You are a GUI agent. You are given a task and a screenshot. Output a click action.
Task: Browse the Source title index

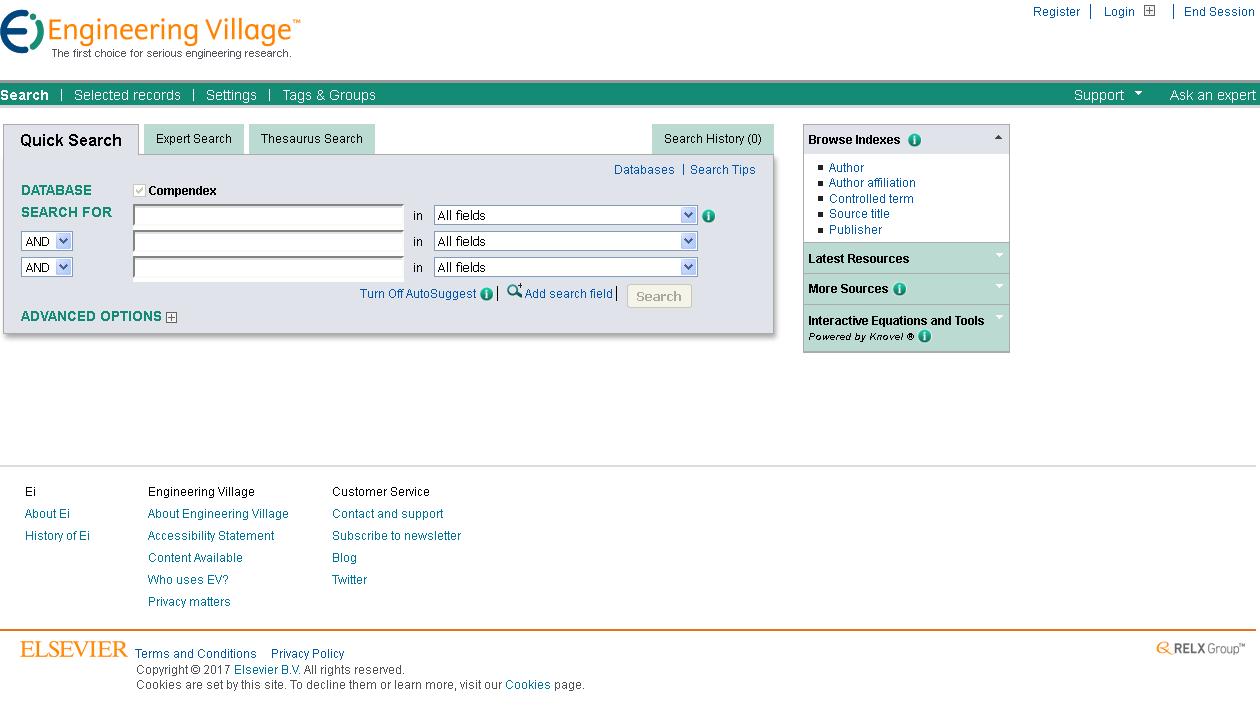tap(859, 214)
